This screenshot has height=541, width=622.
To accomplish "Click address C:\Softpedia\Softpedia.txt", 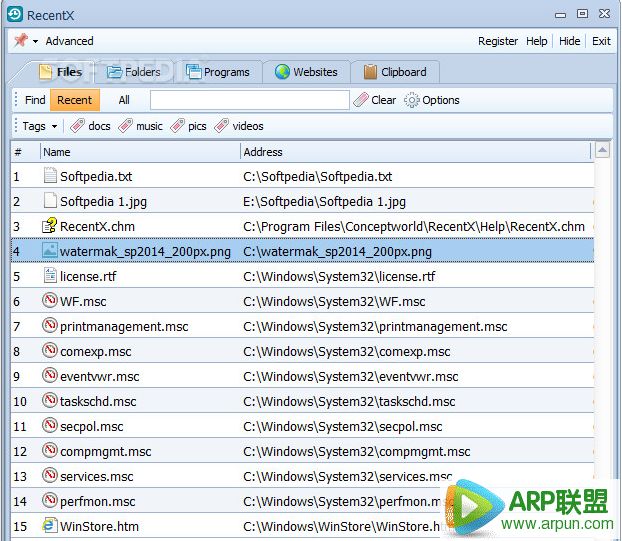I will 317,176.
